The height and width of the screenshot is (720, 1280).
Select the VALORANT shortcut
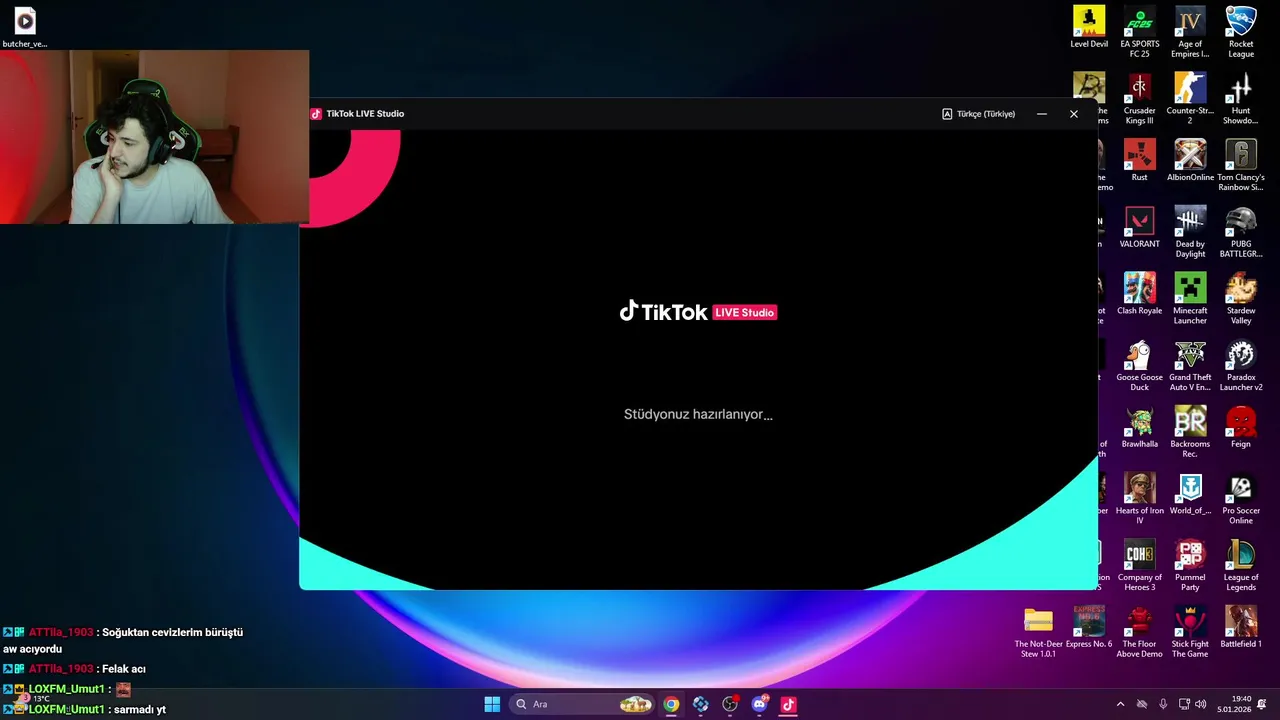coord(1140,227)
